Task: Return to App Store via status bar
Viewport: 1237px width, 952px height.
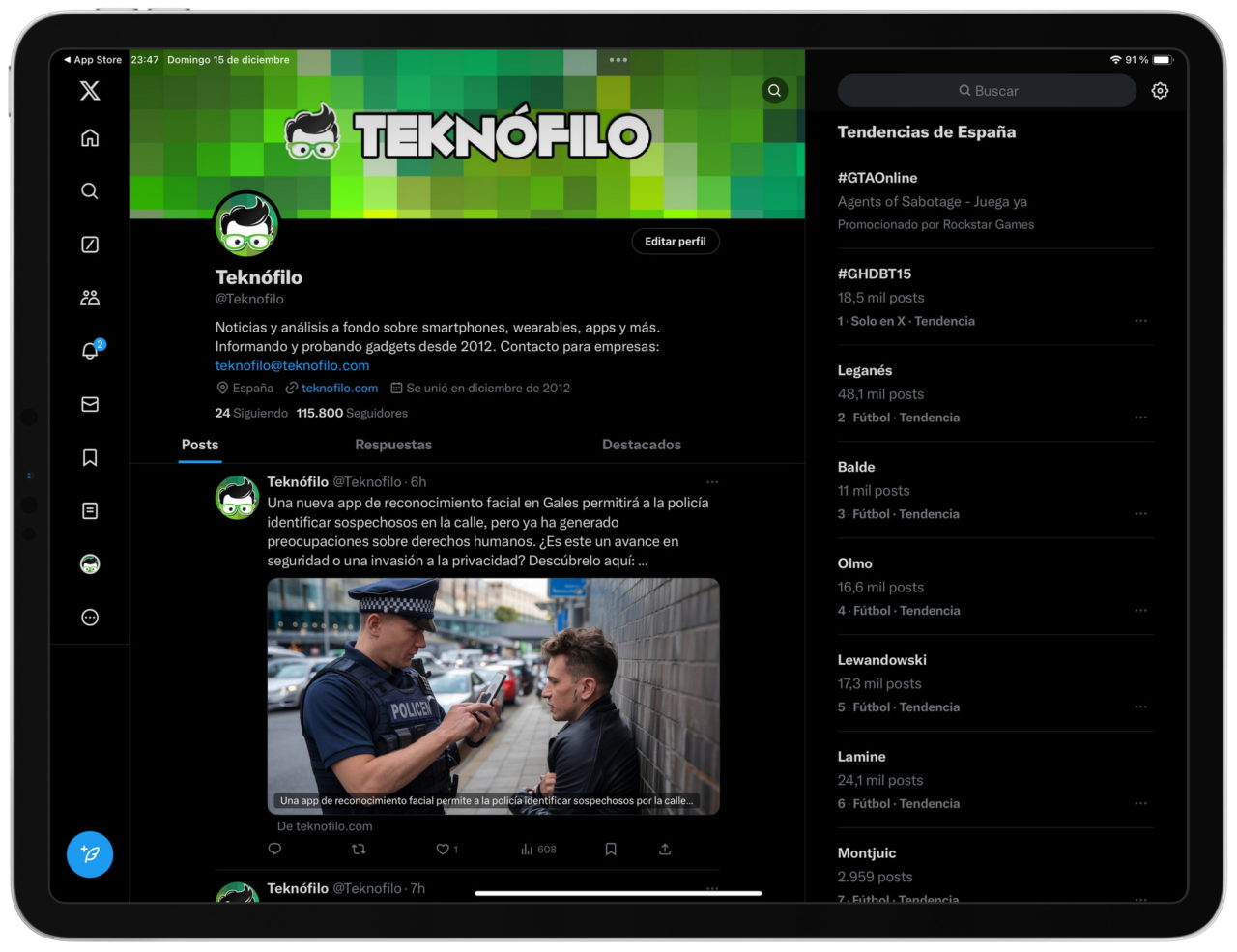Action: pyautogui.click(x=93, y=60)
